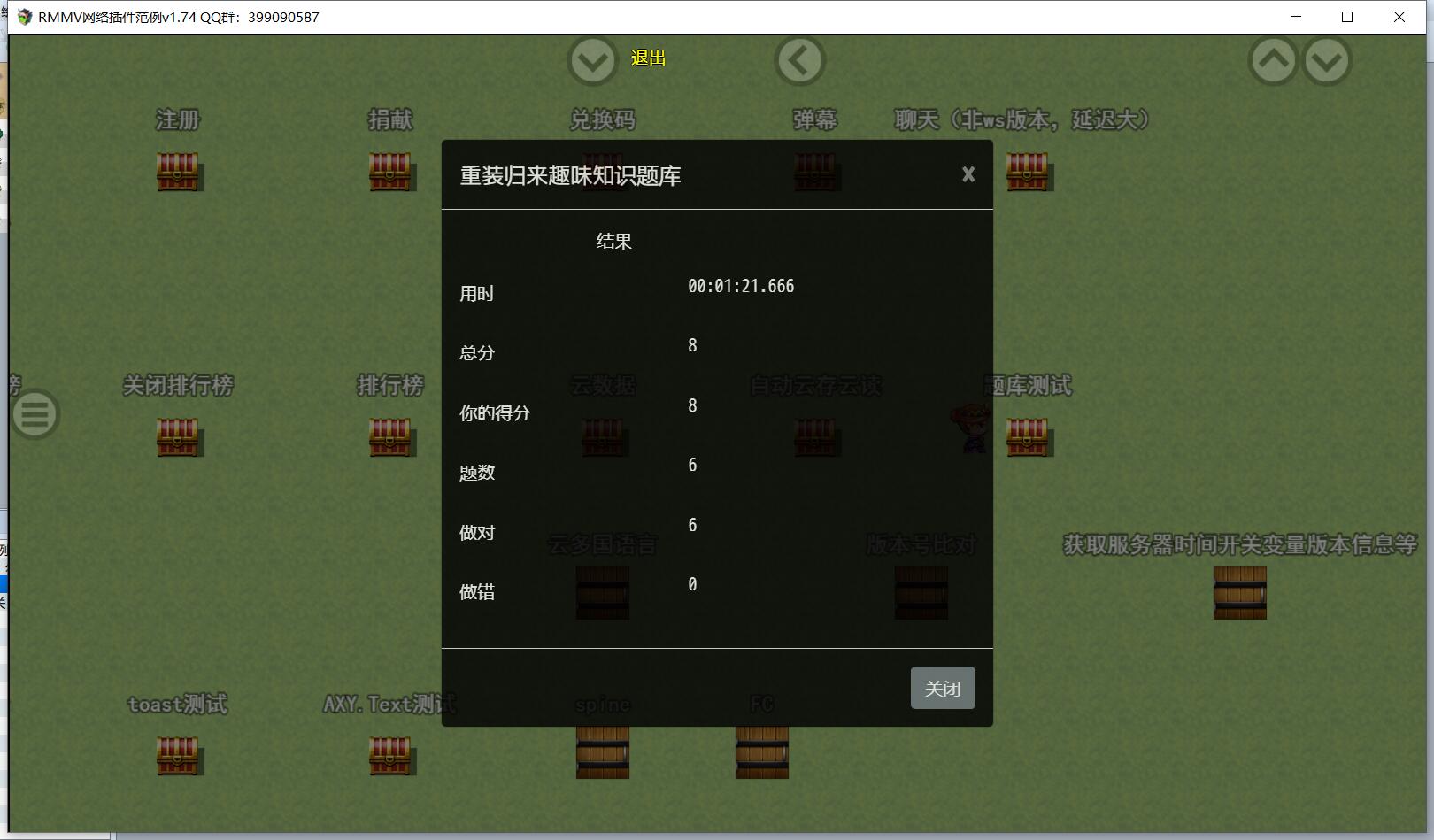Maximize the RMMV window
This screenshot has height=840, width=1434.
1347,17
